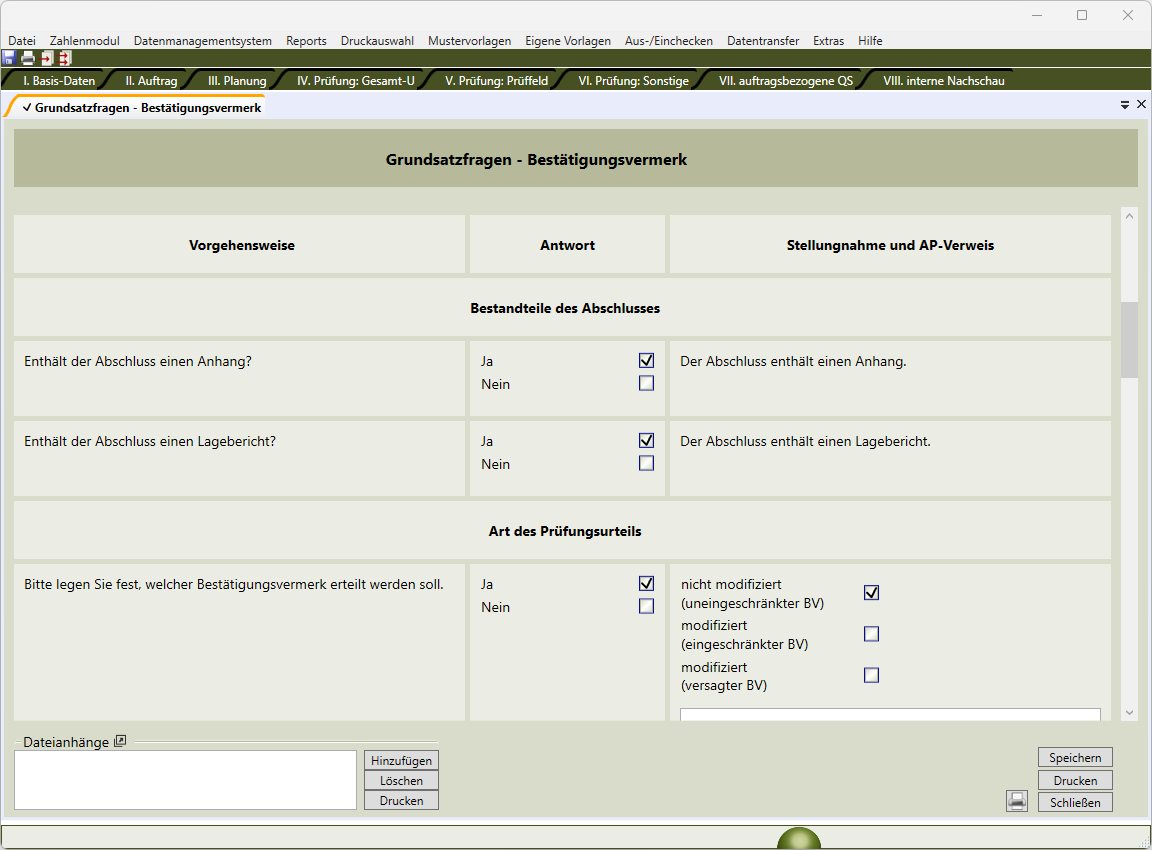Close the Grundsatzfragen document panel with X

tap(1141, 104)
